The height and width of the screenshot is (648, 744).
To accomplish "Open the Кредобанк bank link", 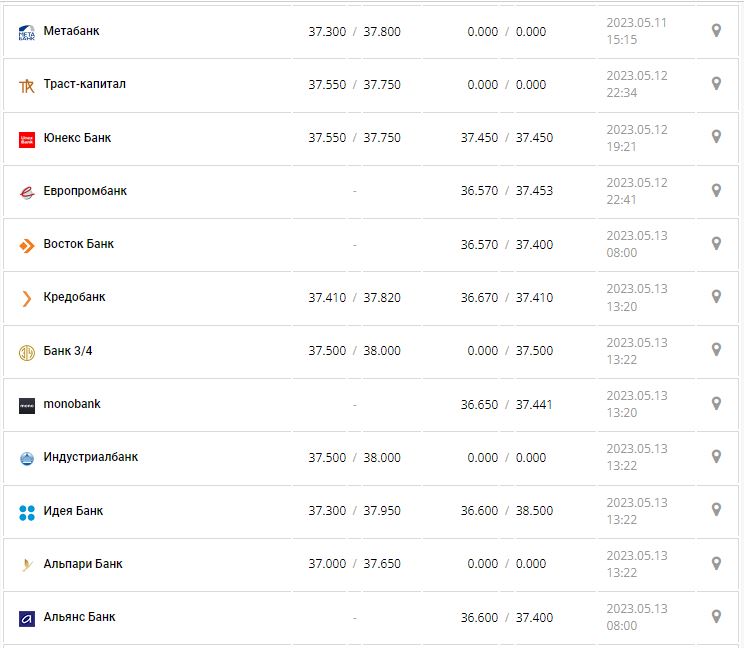I will [x=74, y=297].
